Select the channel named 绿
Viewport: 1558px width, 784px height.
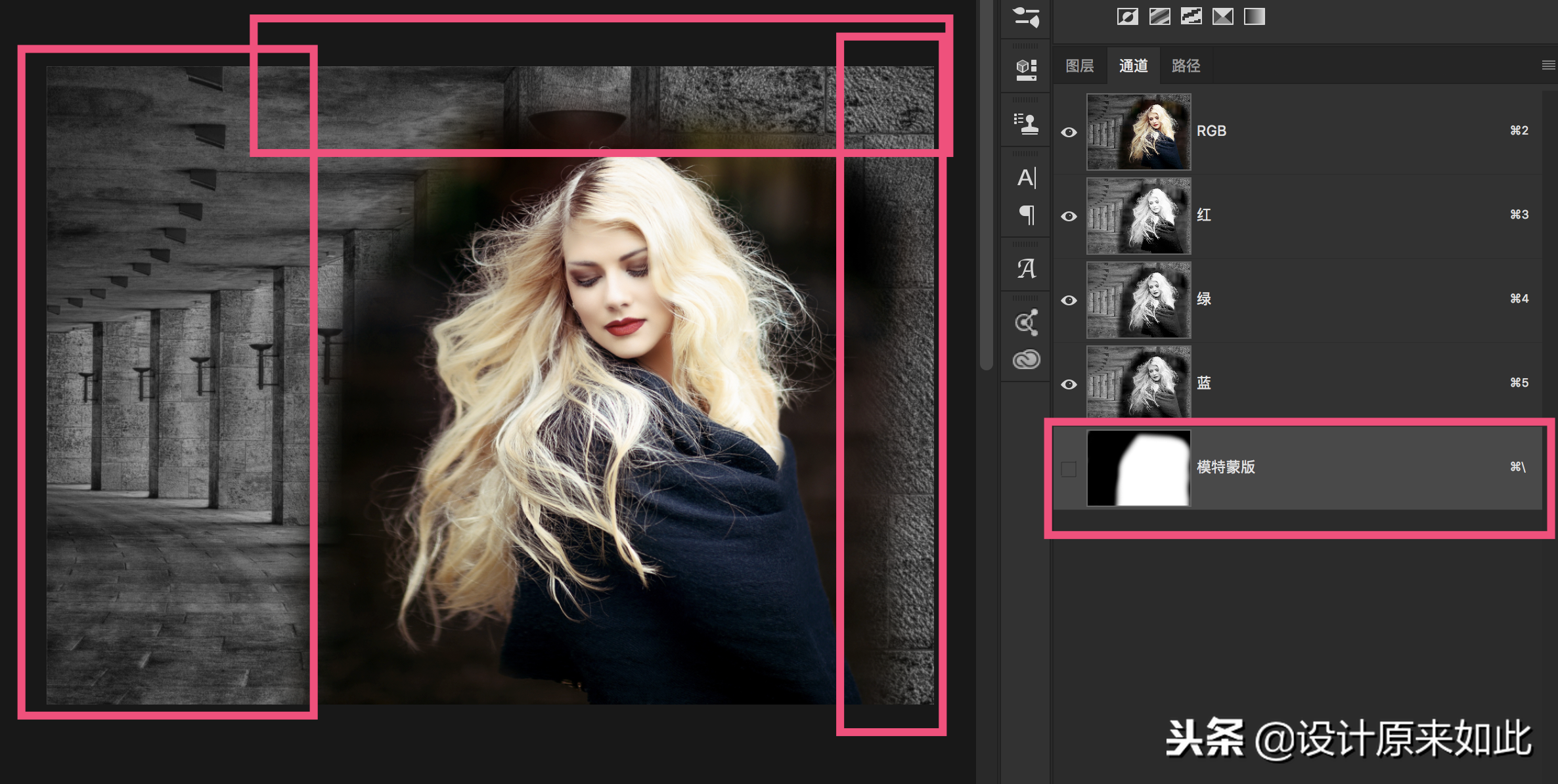(1204, 299)
